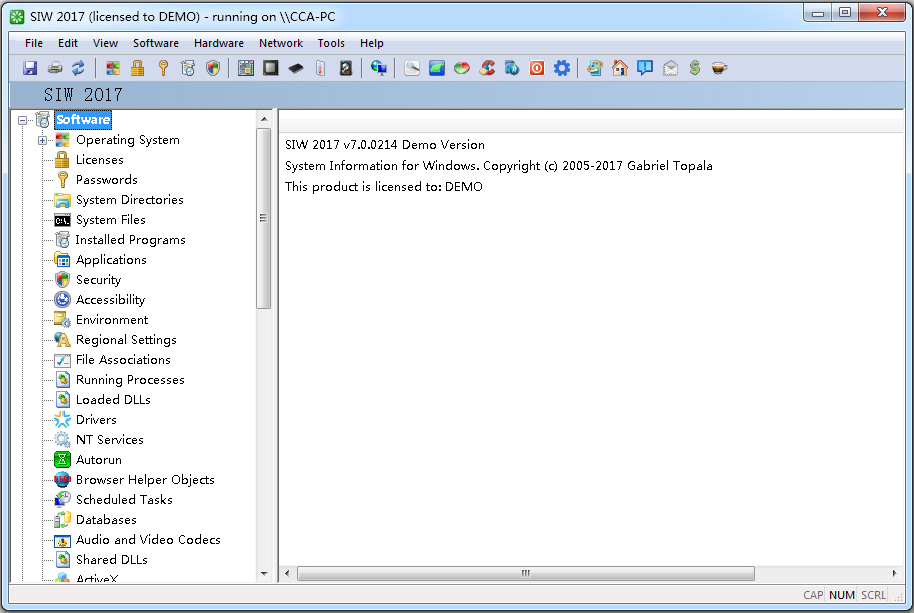Select Drivers in the tree
Screen dimensions: 914x613
(96, 420)
